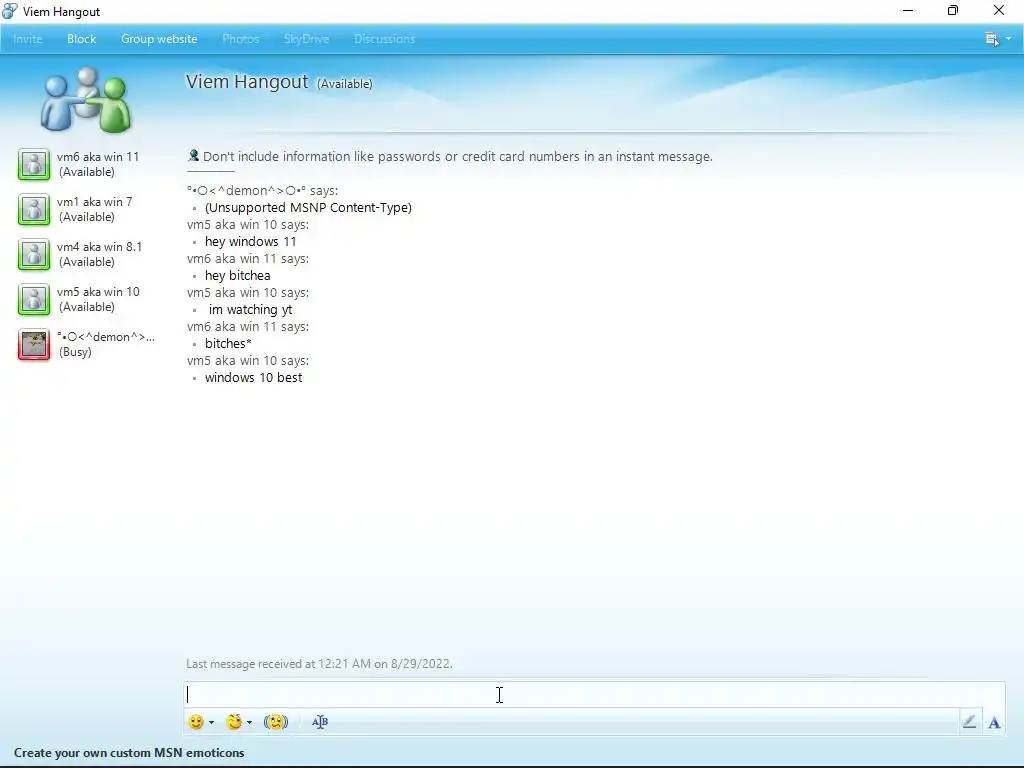Click the message 'windows 10 best'
Image resolution: width=1024 pixels, height=768 pixels.
click(x=253, y=377)
